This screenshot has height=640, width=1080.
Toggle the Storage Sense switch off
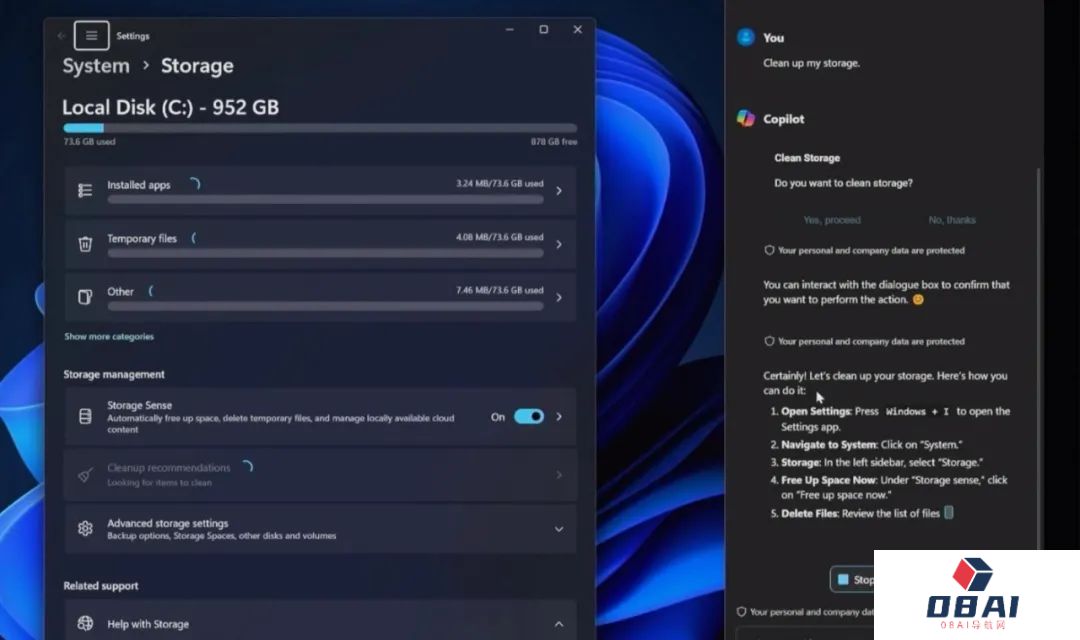[529, 417]
